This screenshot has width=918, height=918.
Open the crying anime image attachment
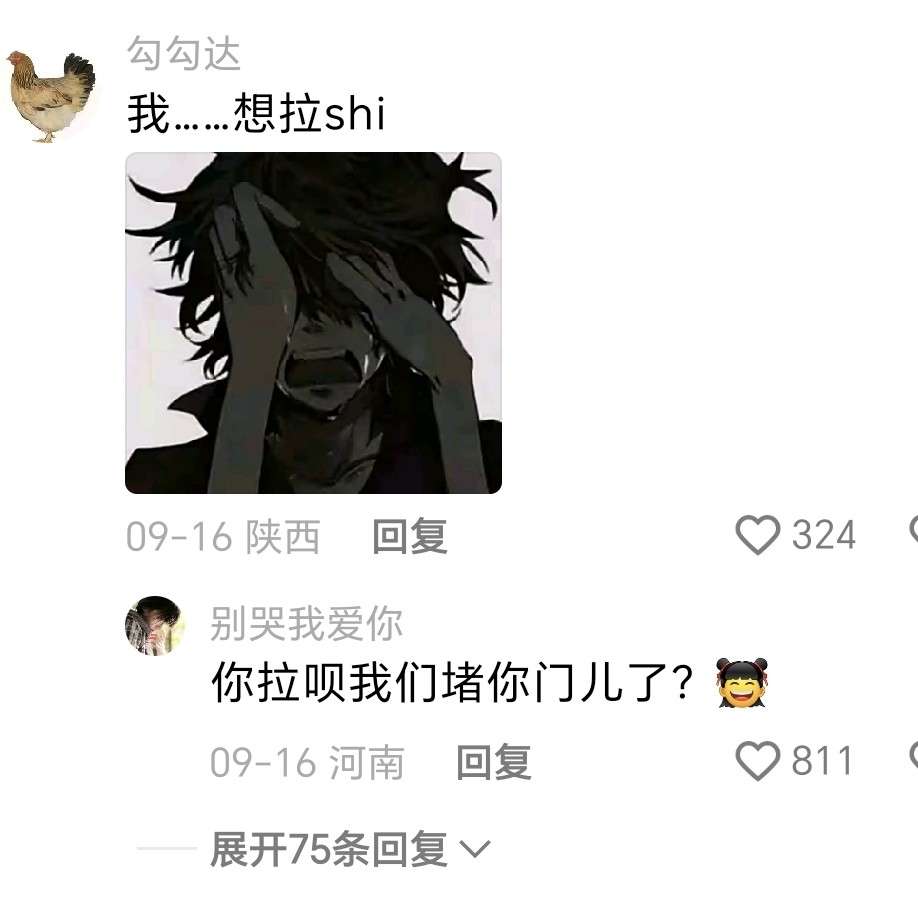313,323
